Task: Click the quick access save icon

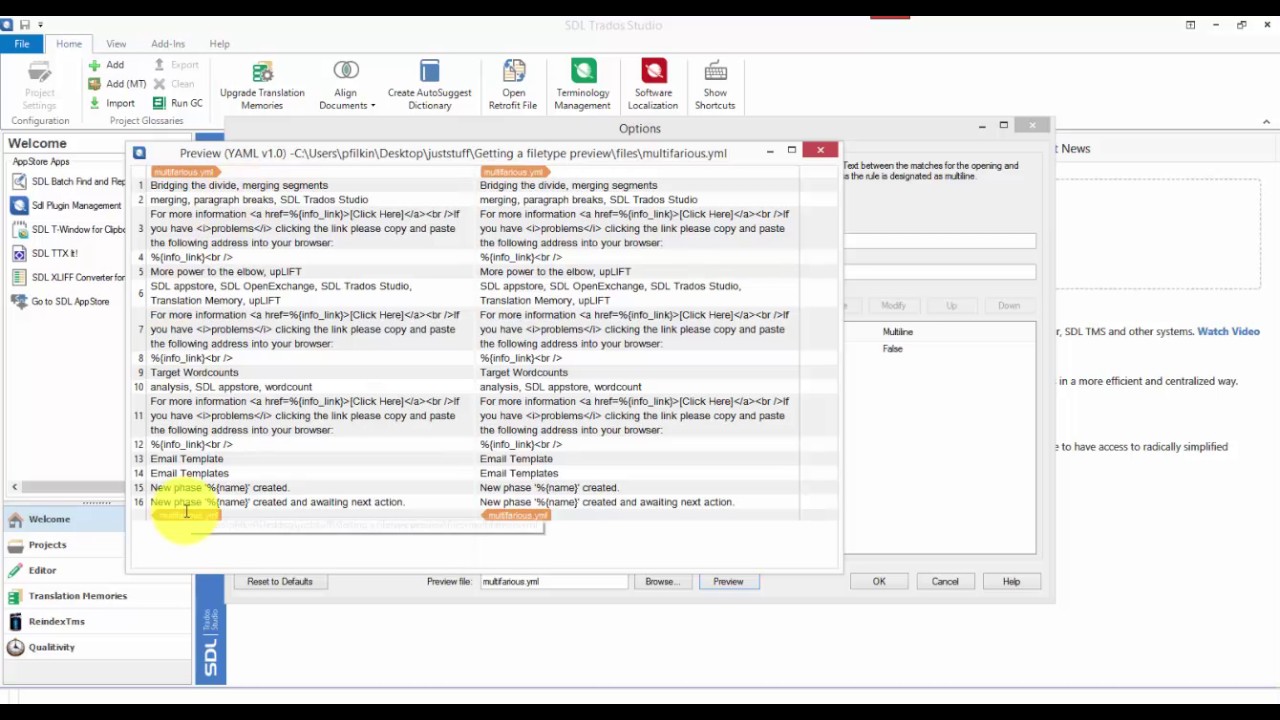Action: pyautogui.click(x=24, y=24)
